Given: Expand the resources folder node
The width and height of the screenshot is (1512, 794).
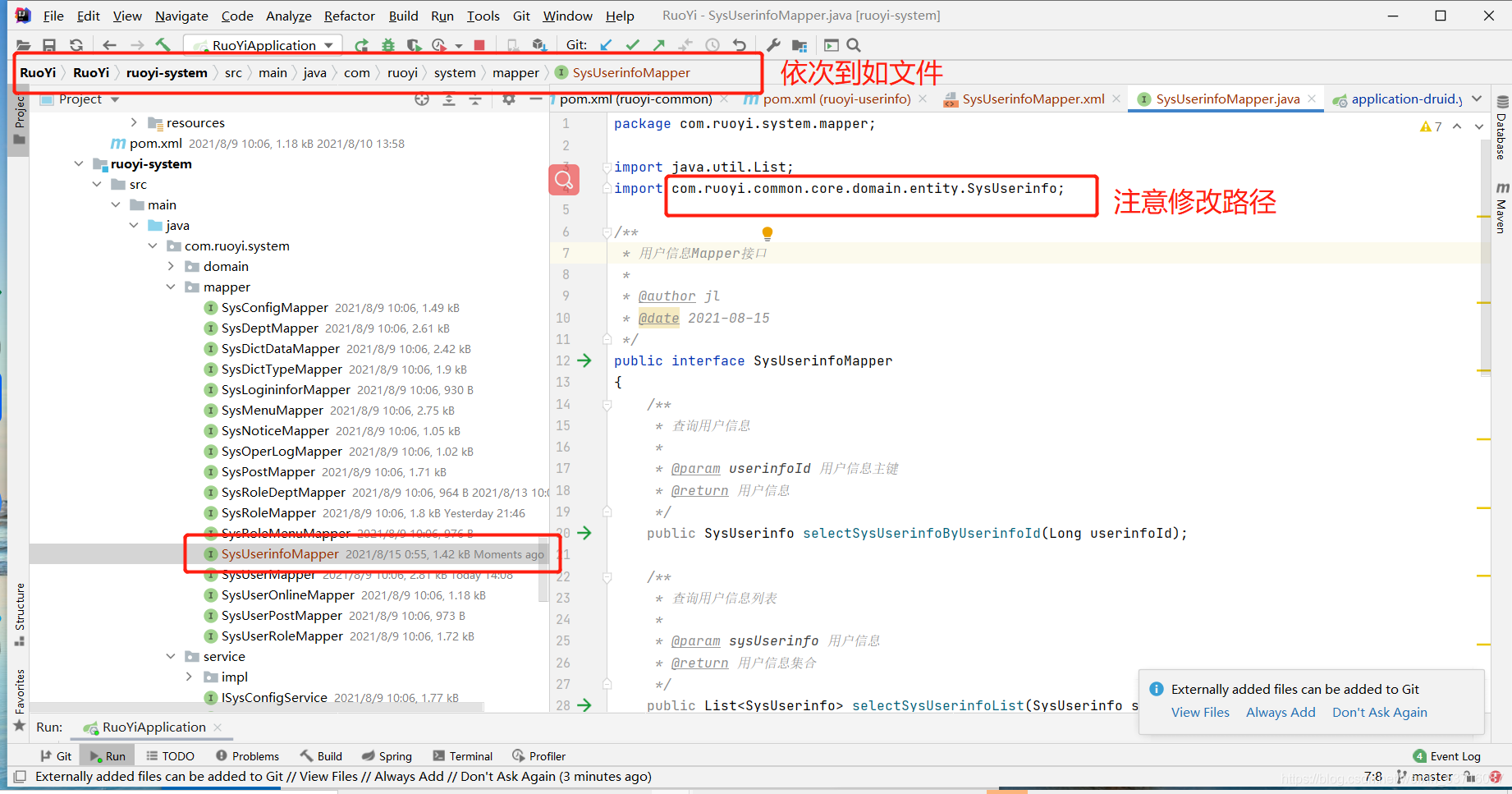Looking at the screenshot, I should (134, 123).
